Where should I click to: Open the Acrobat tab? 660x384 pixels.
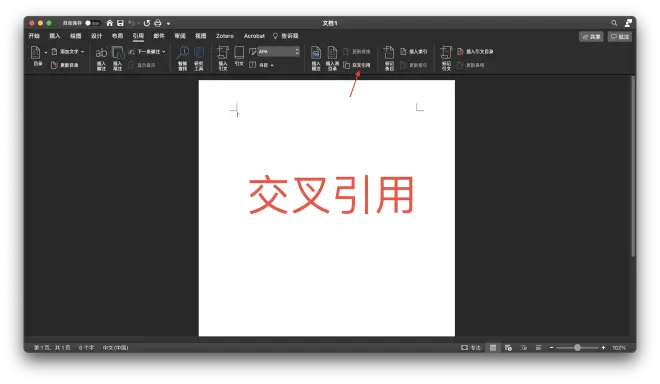[254, 36]
